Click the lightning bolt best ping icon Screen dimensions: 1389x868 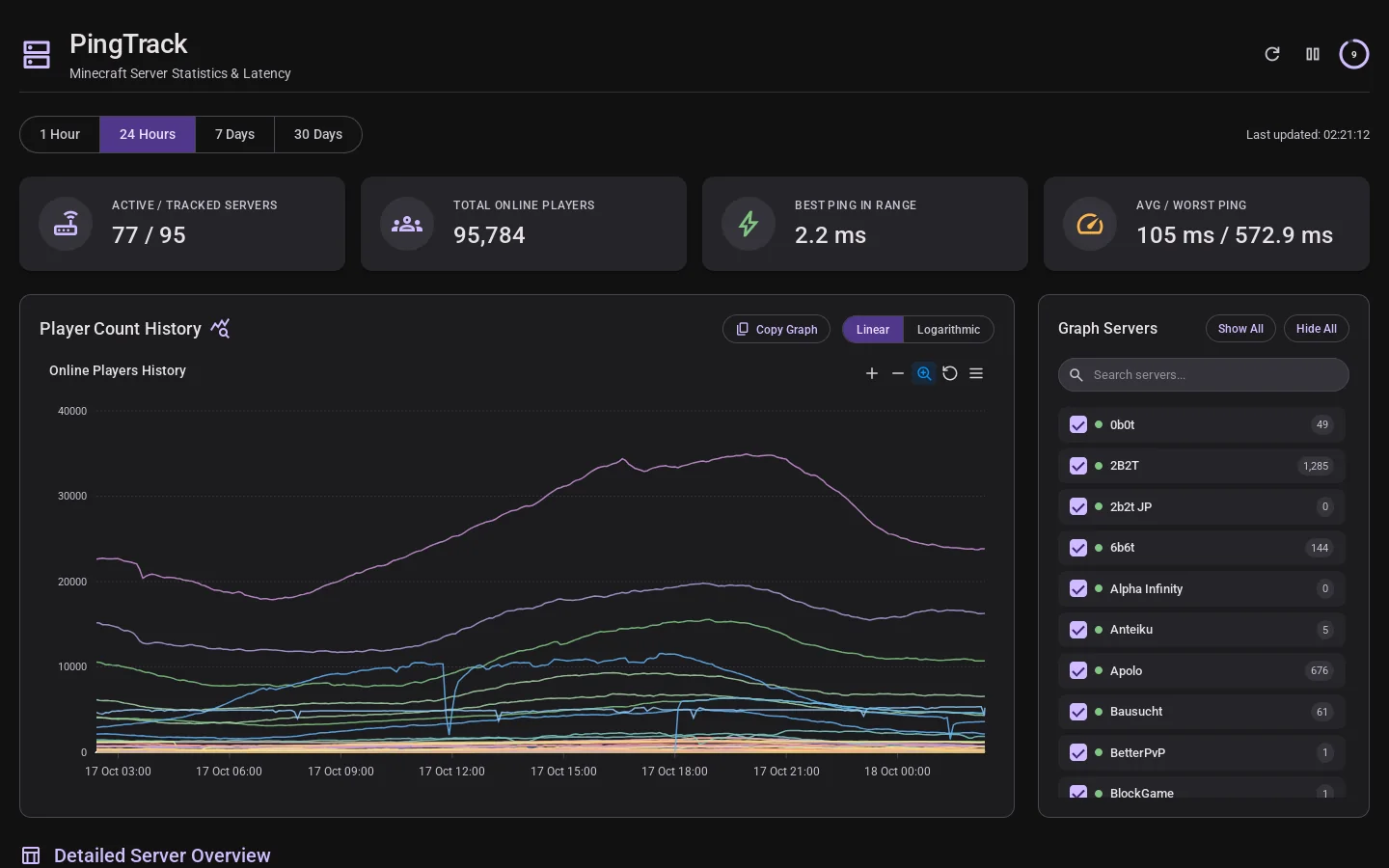pyautogui.click(x=749, y=224)
